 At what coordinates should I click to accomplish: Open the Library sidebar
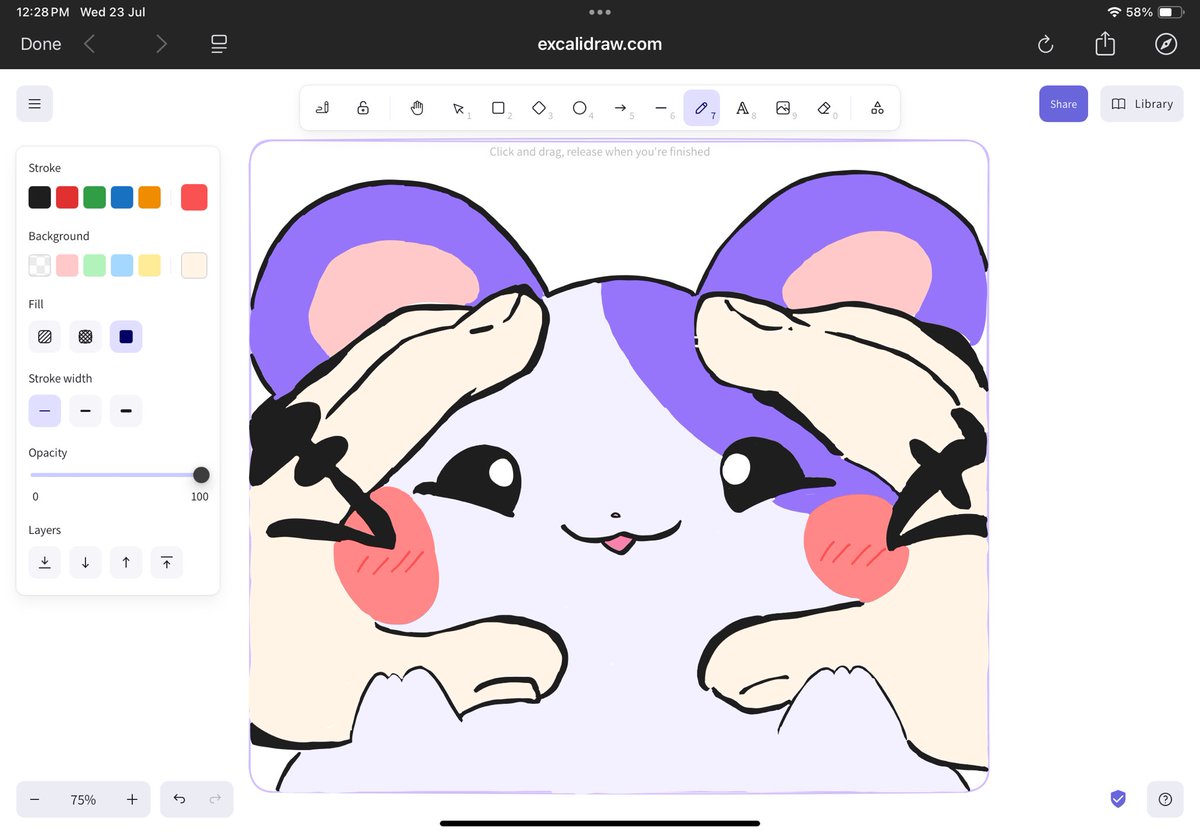coord(1141,104)
